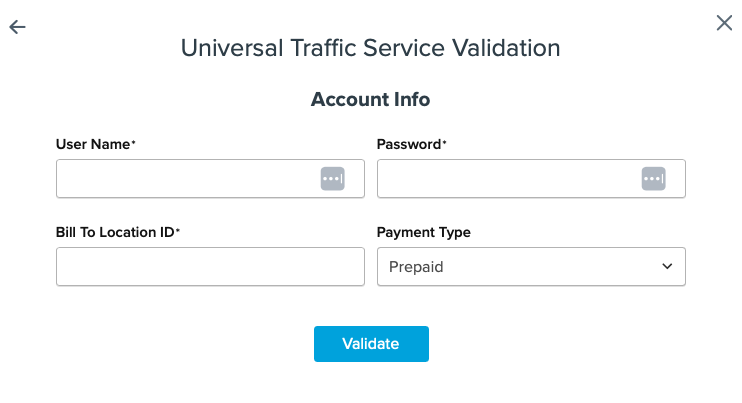Click password manager icon in User Name field
Image resolution: width=742 pixels, height=403 pixels.
[332, 179]
